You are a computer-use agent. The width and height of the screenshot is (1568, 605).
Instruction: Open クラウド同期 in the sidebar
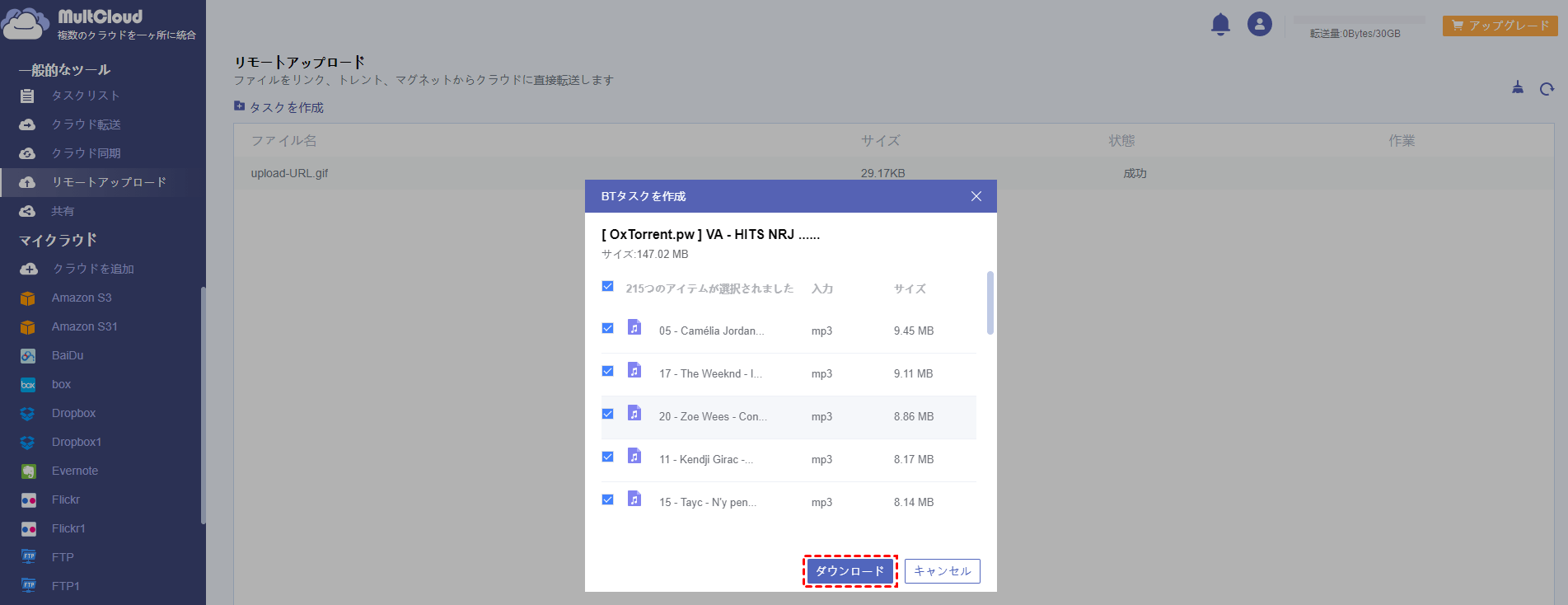(86, 153)
